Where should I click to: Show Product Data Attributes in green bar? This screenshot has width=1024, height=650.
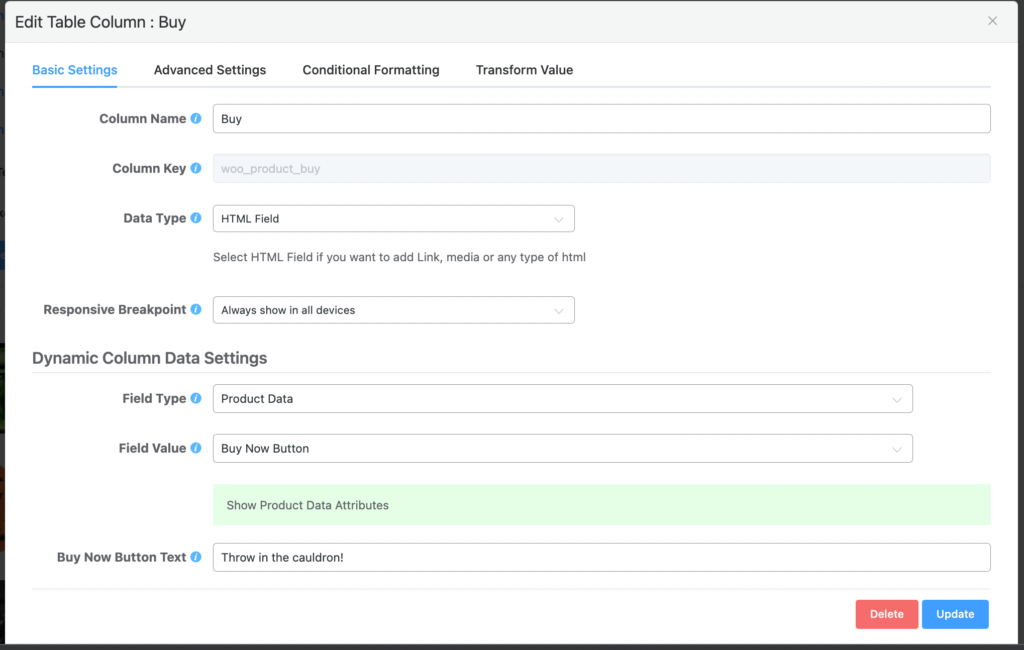(x=307, y=506)
